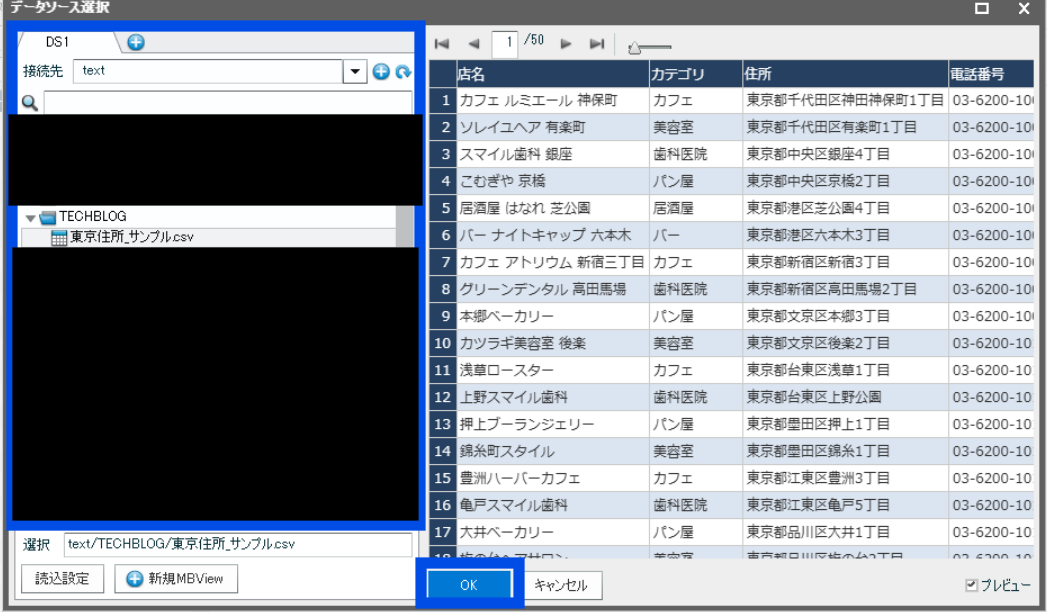Click the page number input field
Viewport: 1047px width, 612px height.
click(x=506, y=43)
